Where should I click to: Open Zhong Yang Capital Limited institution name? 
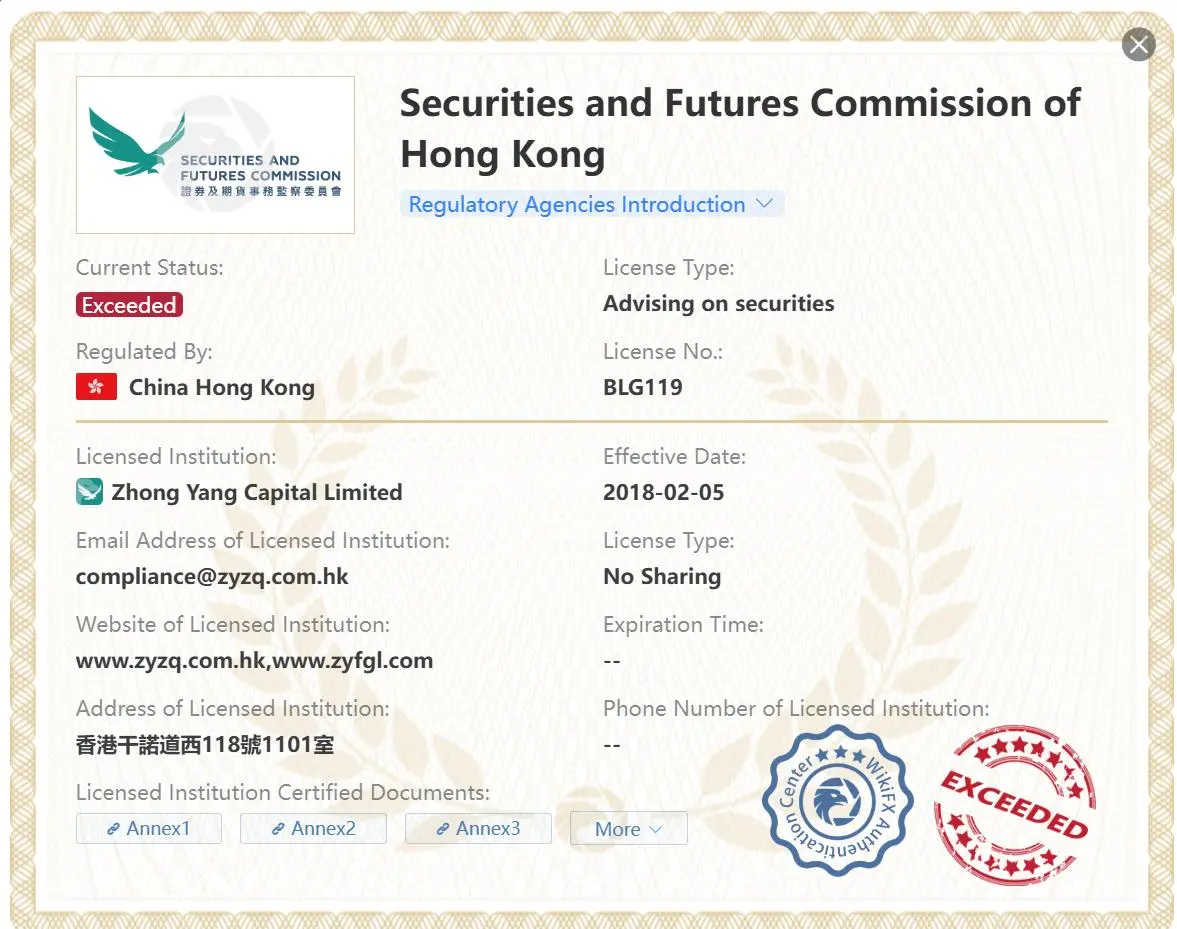(x=257, y=492)
